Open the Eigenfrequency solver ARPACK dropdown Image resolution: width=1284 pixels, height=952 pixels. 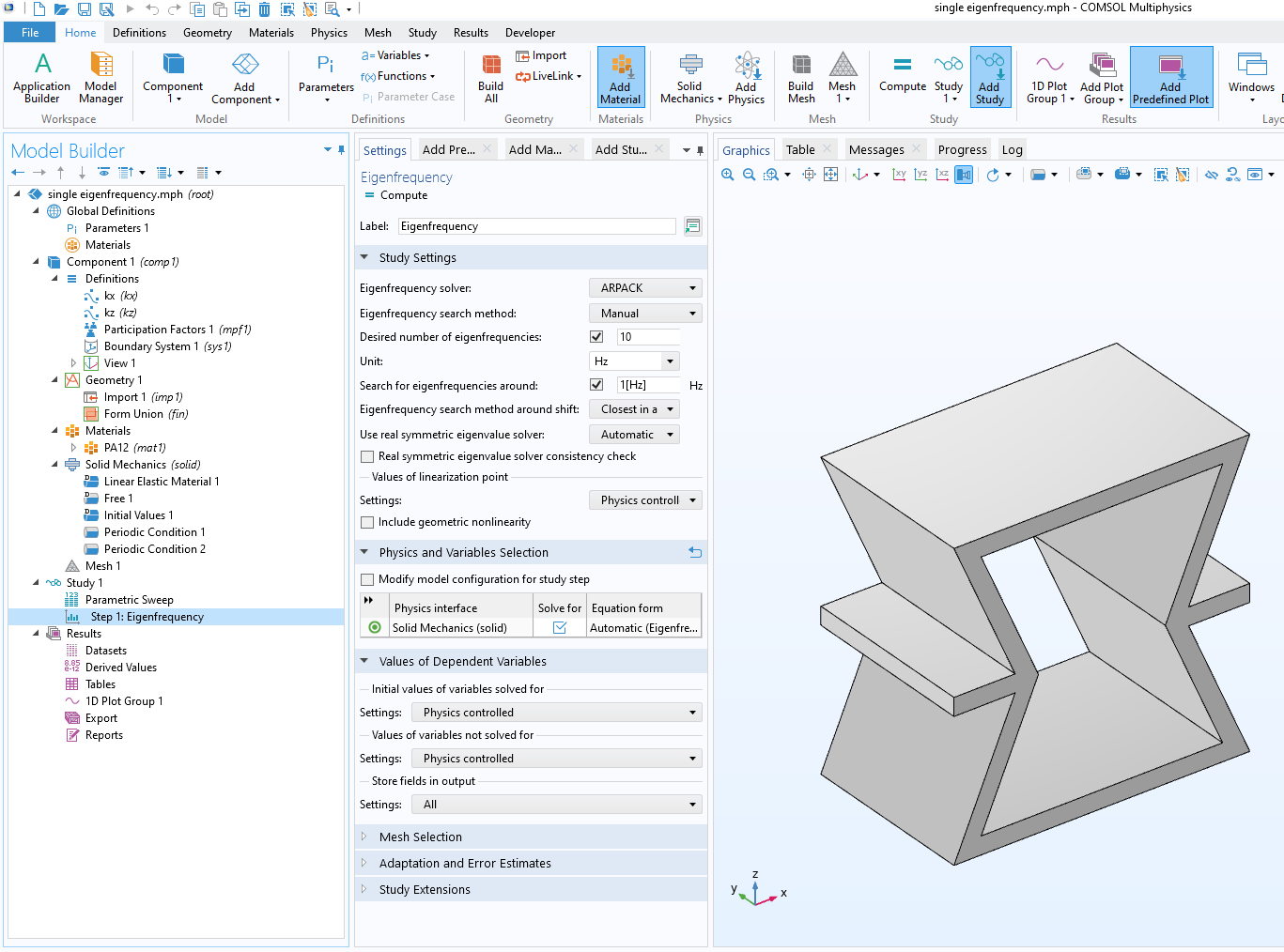(645, 288)
